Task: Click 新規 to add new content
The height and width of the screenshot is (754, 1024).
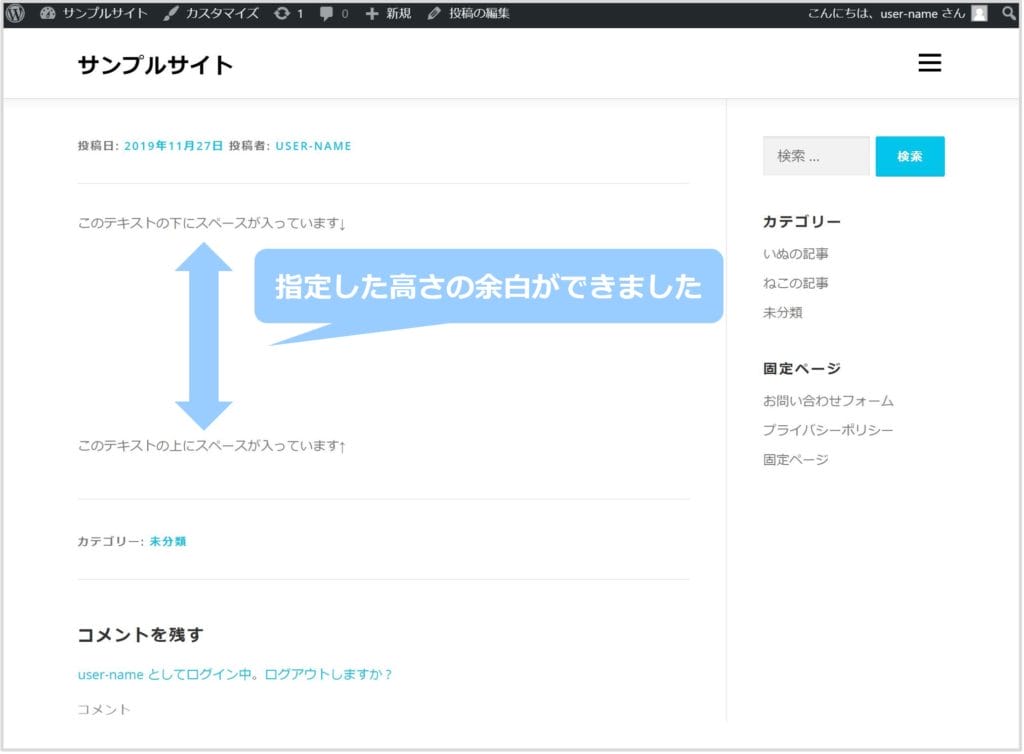Action: coord(388,14)
